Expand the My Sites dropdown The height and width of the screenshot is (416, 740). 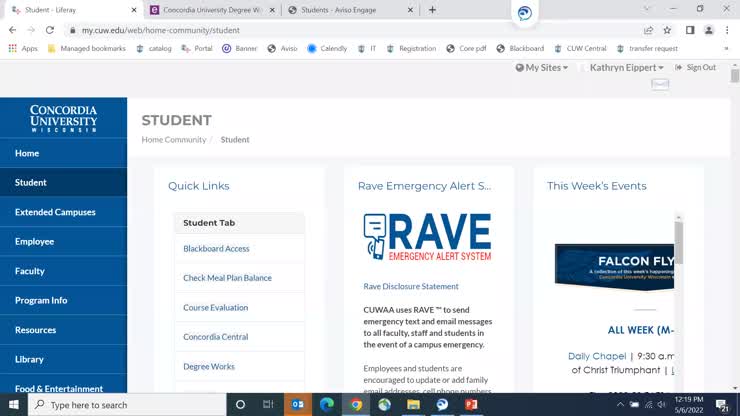click(542, 68)
